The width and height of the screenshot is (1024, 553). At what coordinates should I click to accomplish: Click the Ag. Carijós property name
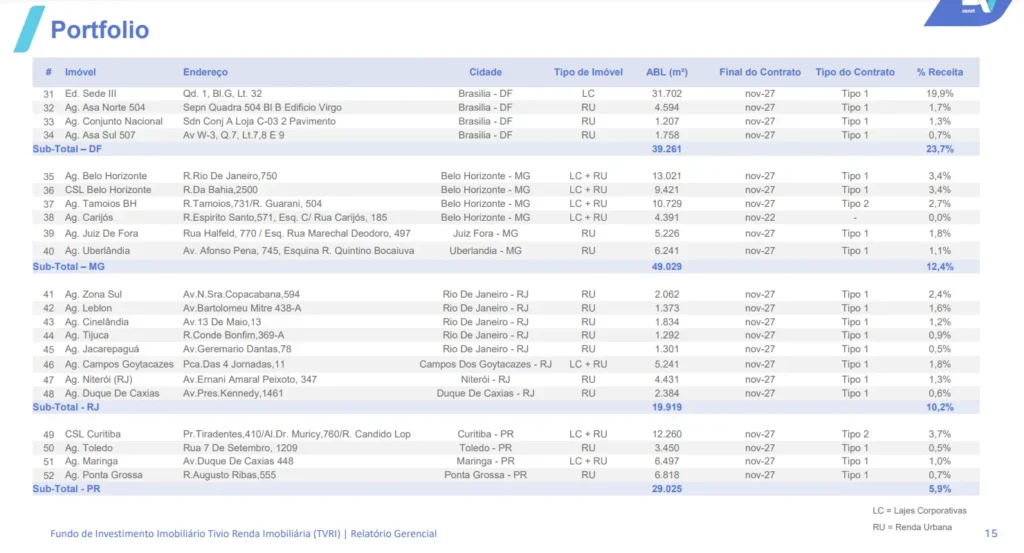click(88, 217)
